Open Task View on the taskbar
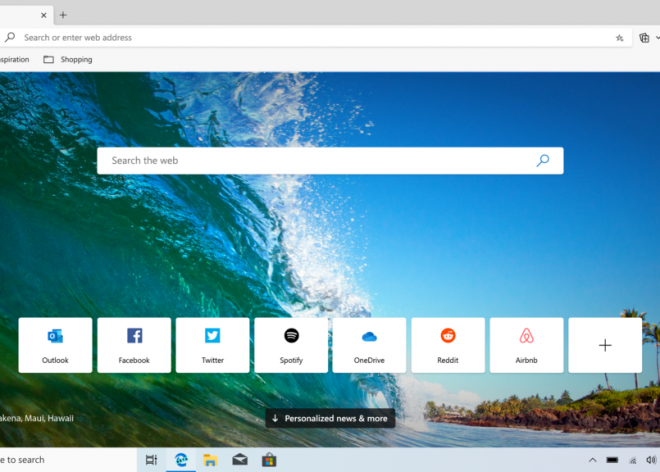 pos(151,460)
